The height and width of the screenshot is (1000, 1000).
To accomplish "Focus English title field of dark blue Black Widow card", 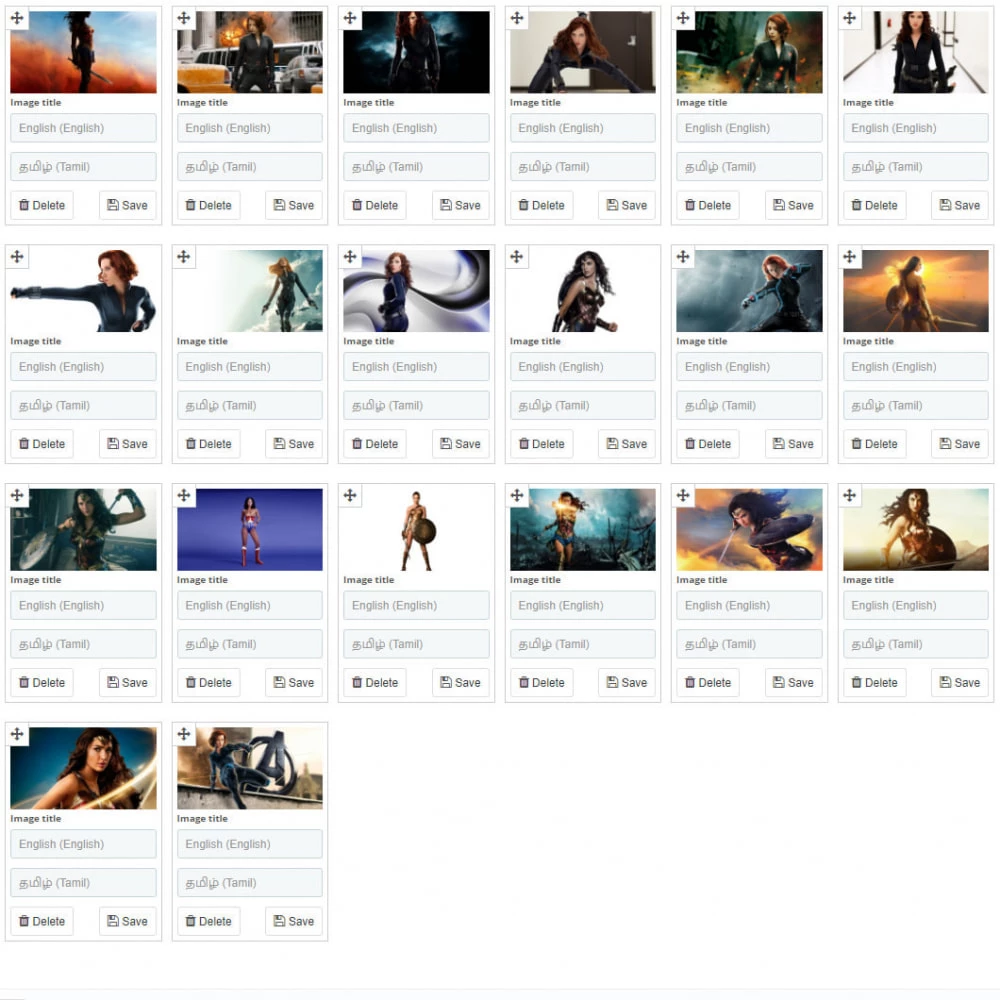I will pyautogui.click(x=416, y=128).
